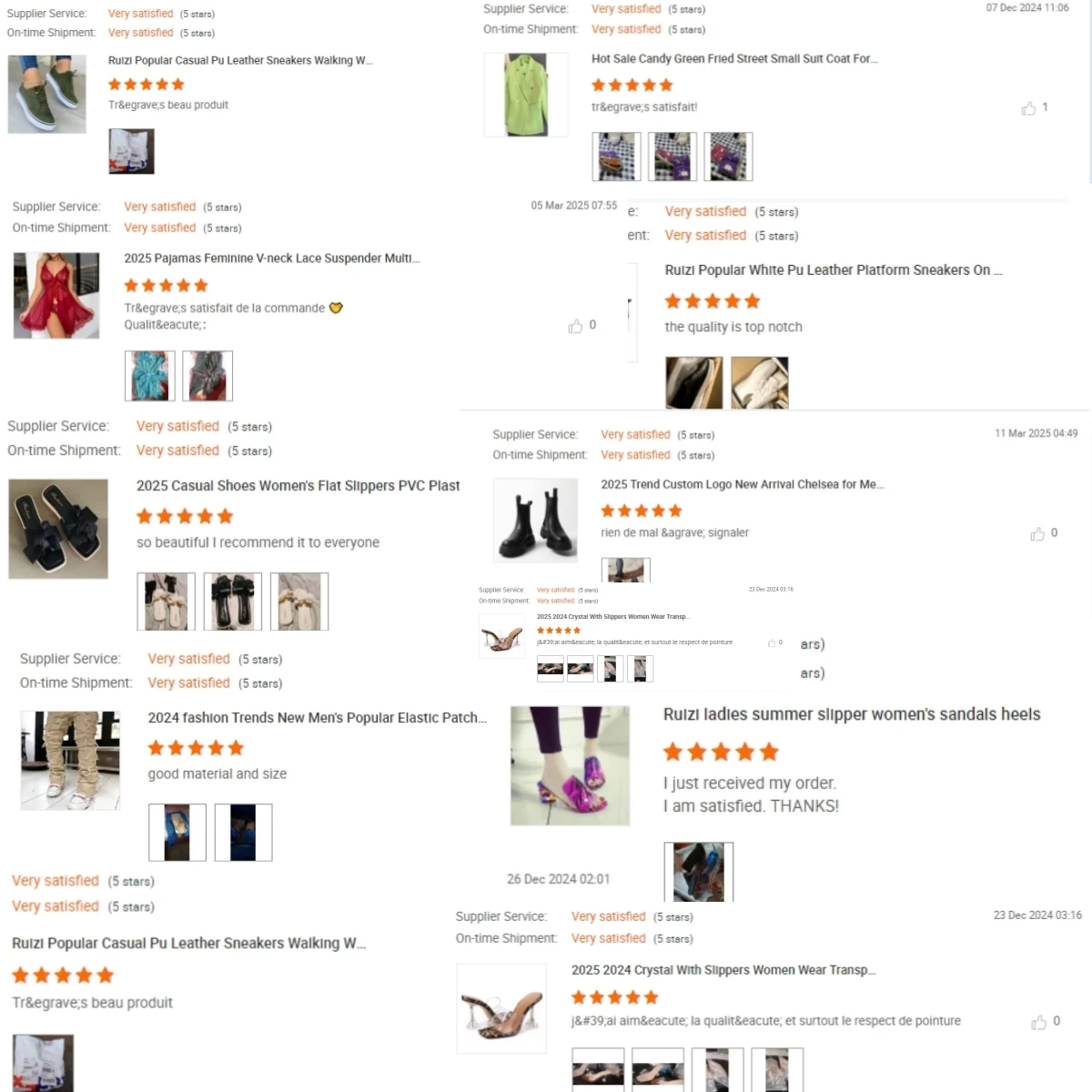This screenshot has width=1092, height=1092.
Task: Open green suit coat product image
Action: click(526, 95)
